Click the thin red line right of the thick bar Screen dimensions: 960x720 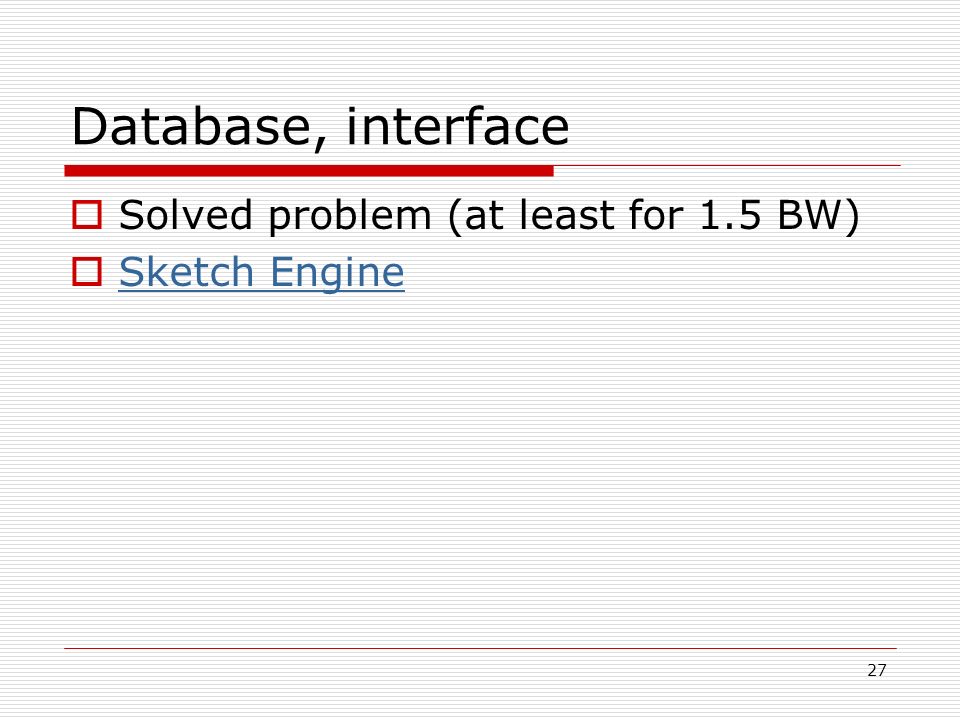click(x=727, y=165)
